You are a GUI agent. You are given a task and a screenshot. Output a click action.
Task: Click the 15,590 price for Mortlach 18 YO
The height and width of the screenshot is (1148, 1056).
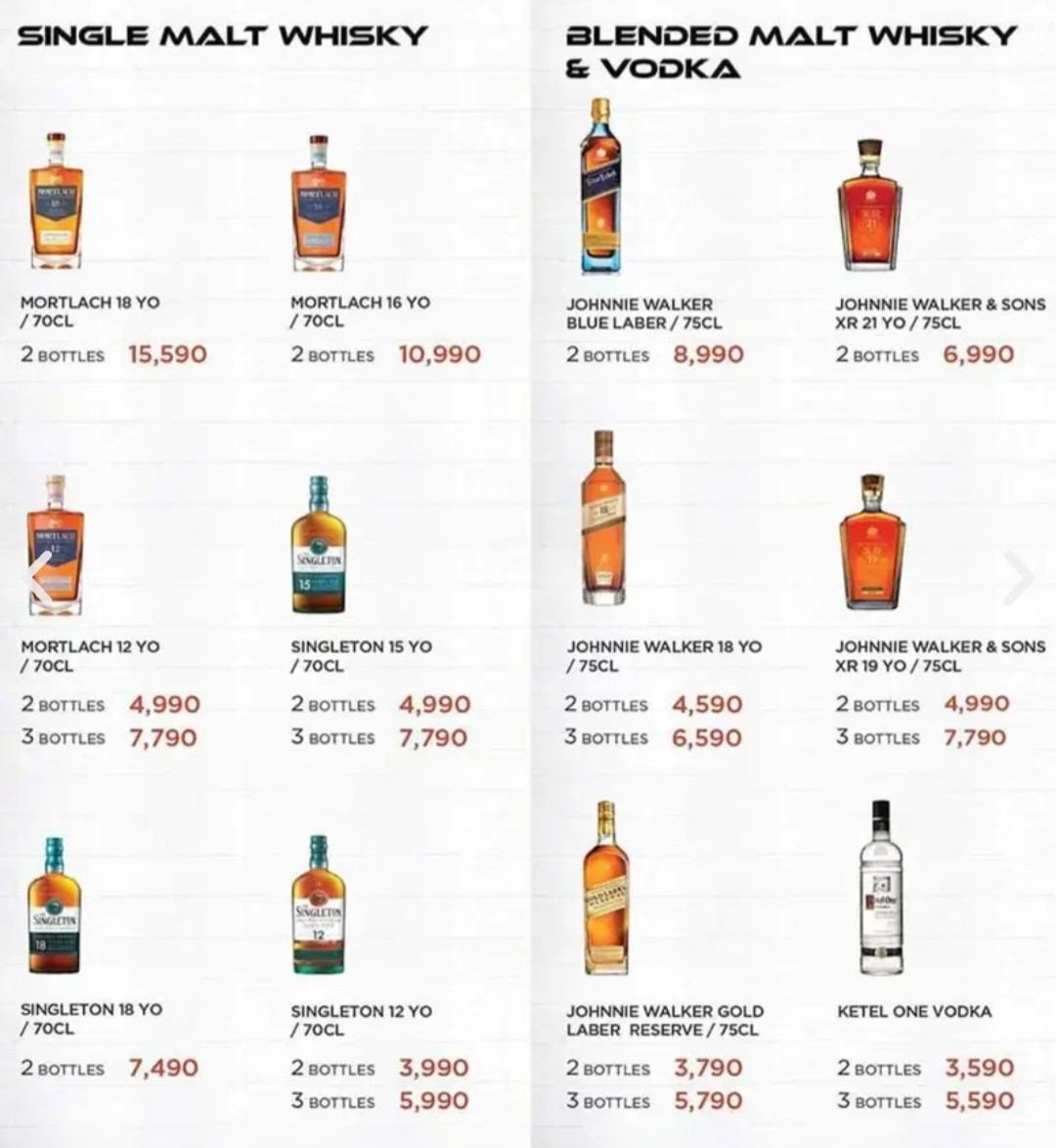pyautogui.click(x=167, y=354)
